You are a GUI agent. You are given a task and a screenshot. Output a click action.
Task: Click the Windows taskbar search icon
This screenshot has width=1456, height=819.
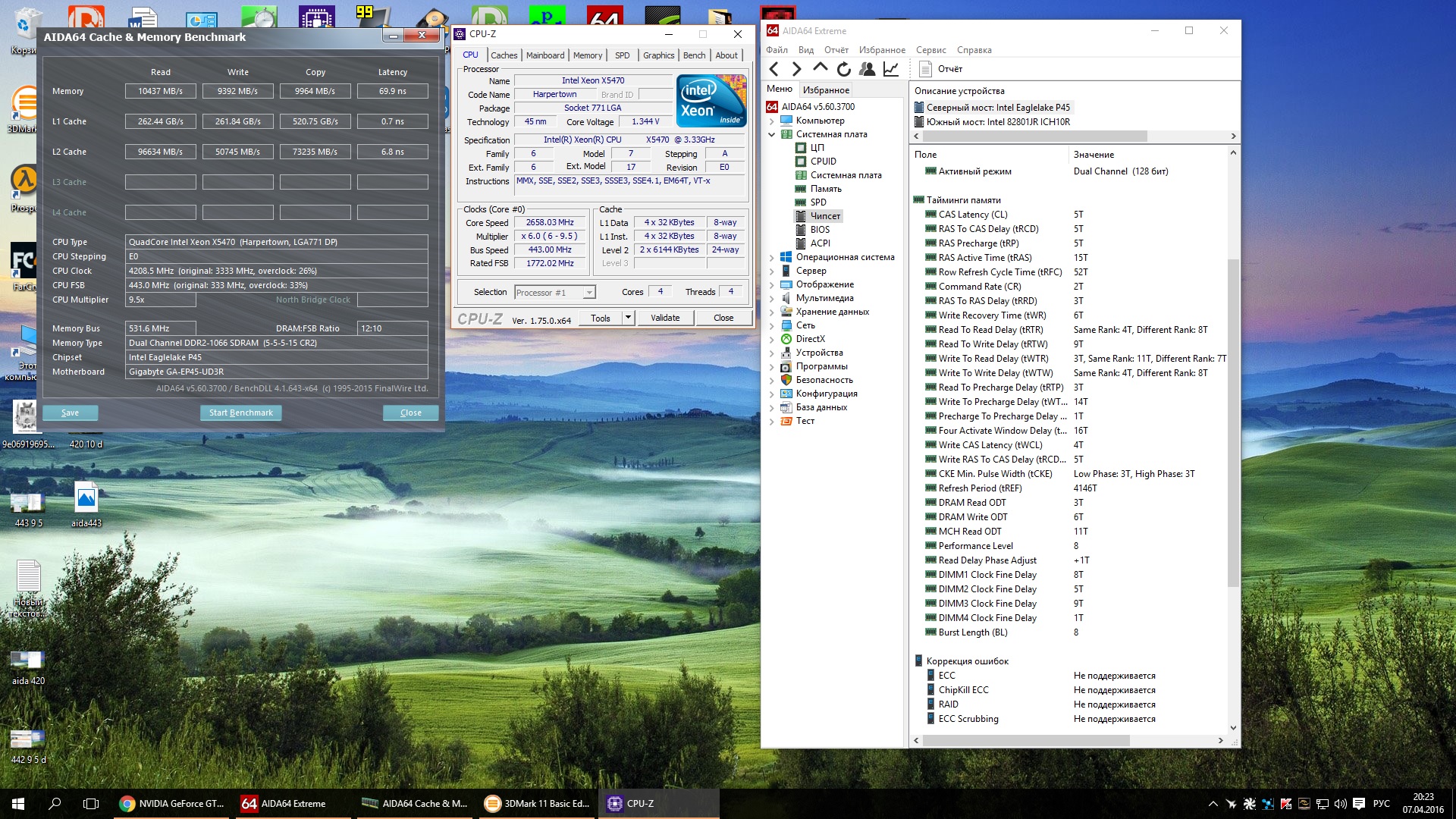55,804
